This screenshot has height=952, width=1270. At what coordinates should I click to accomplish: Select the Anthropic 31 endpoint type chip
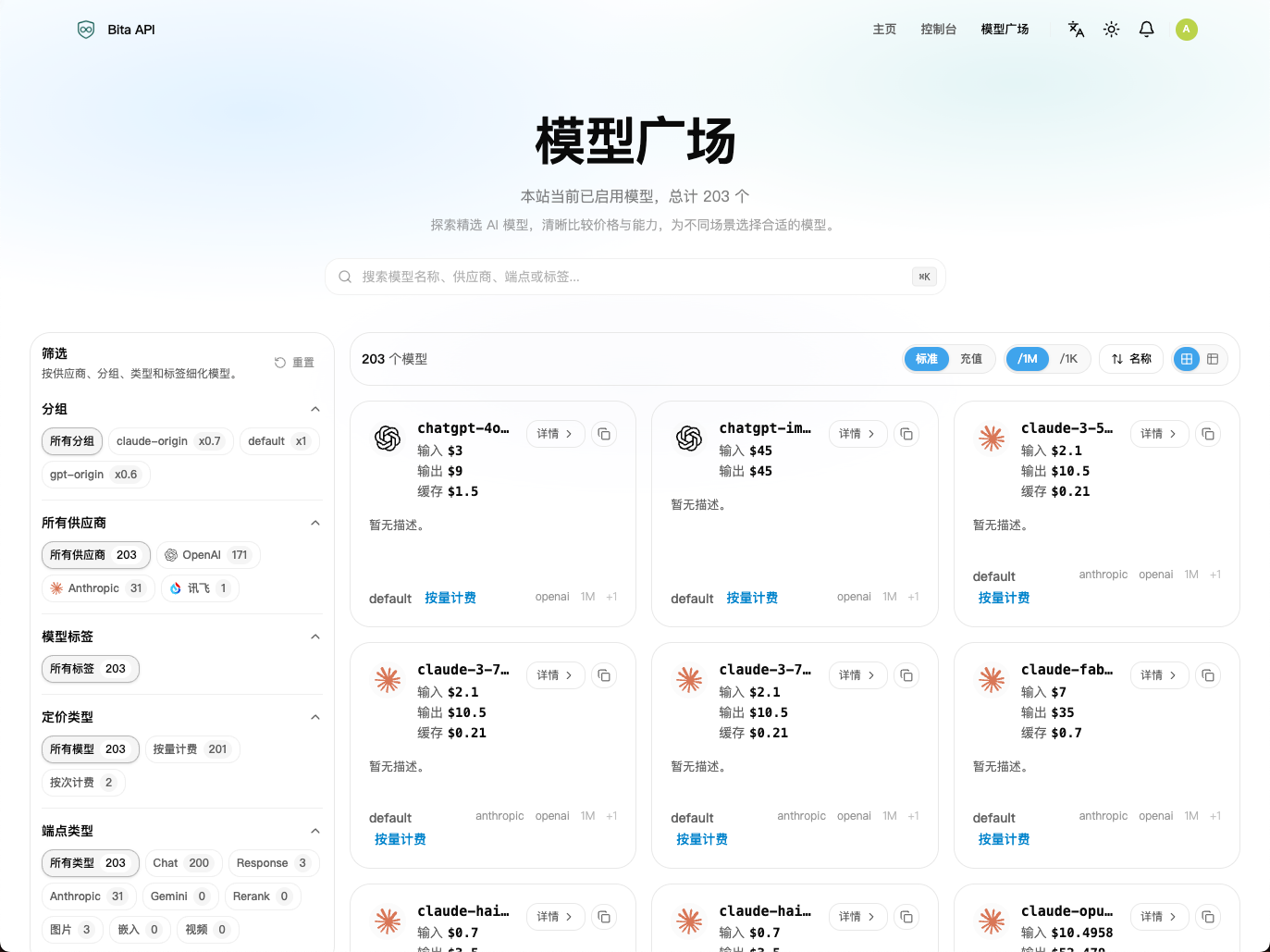[89, 896]
